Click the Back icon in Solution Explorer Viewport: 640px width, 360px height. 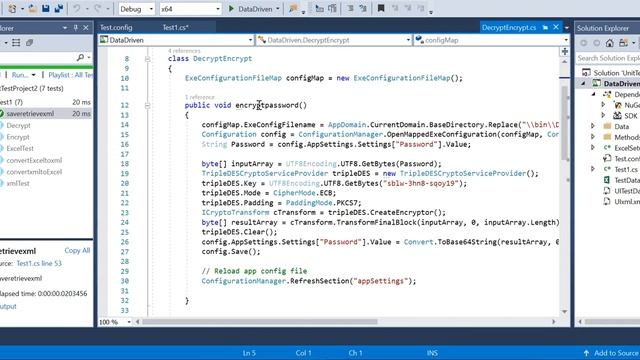[x=584, y=43]
